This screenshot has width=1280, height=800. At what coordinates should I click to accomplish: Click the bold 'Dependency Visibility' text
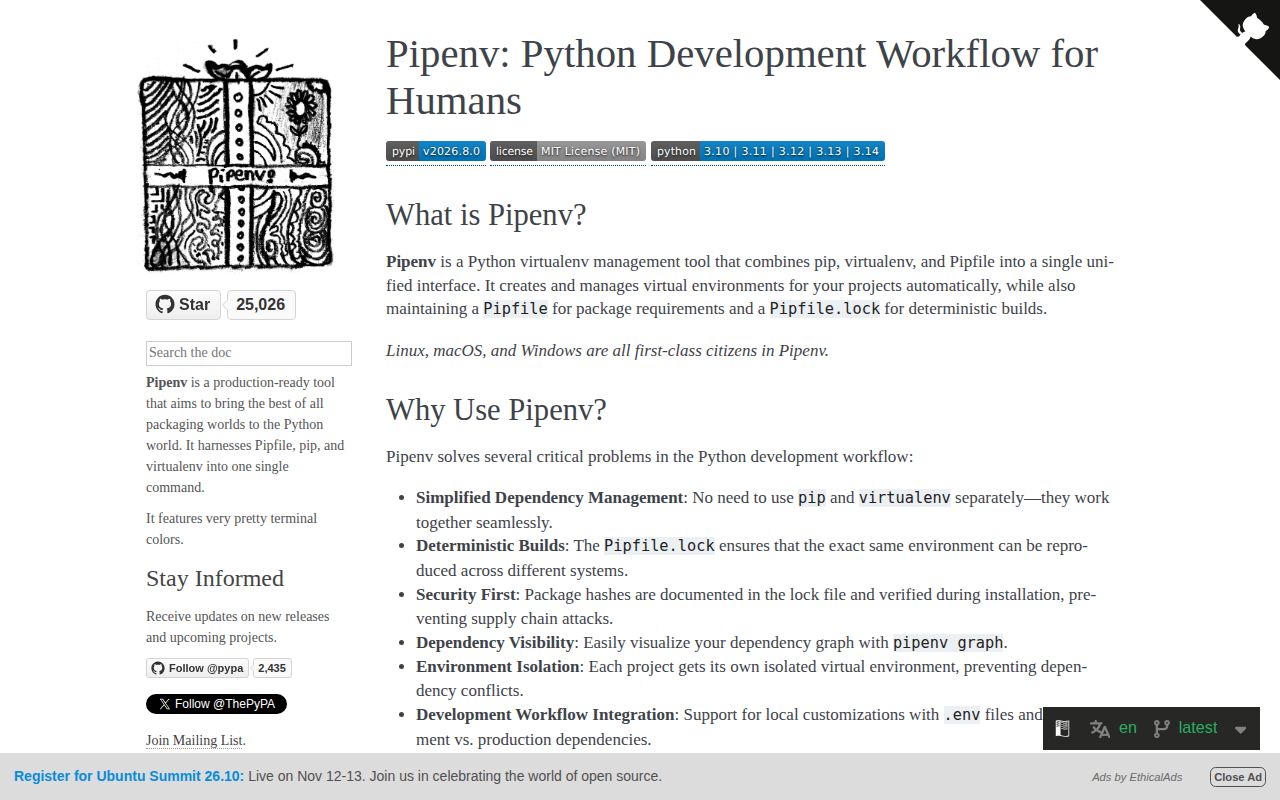click(495, 643)
